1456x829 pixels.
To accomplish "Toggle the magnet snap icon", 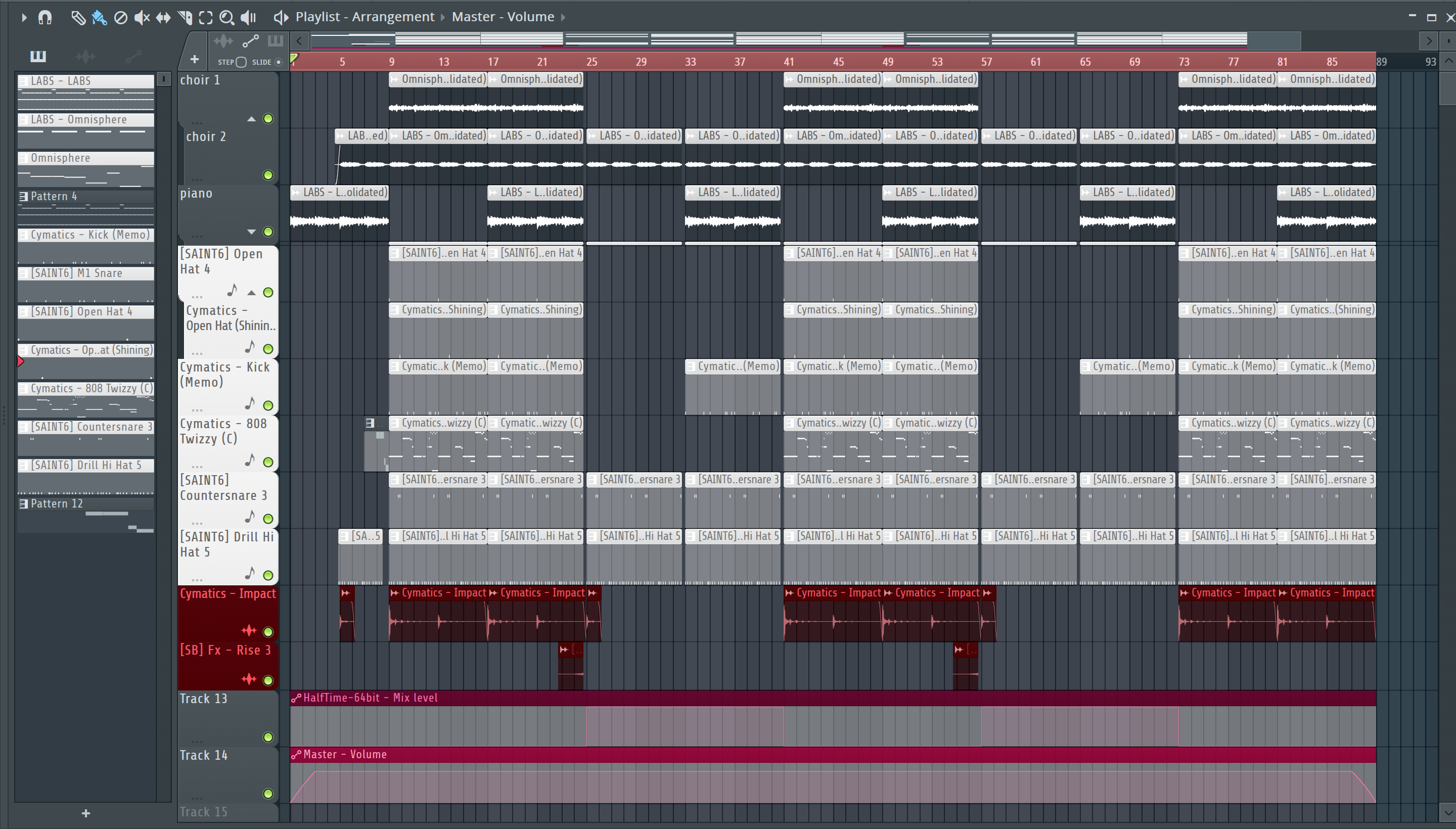I will [45, 17].
